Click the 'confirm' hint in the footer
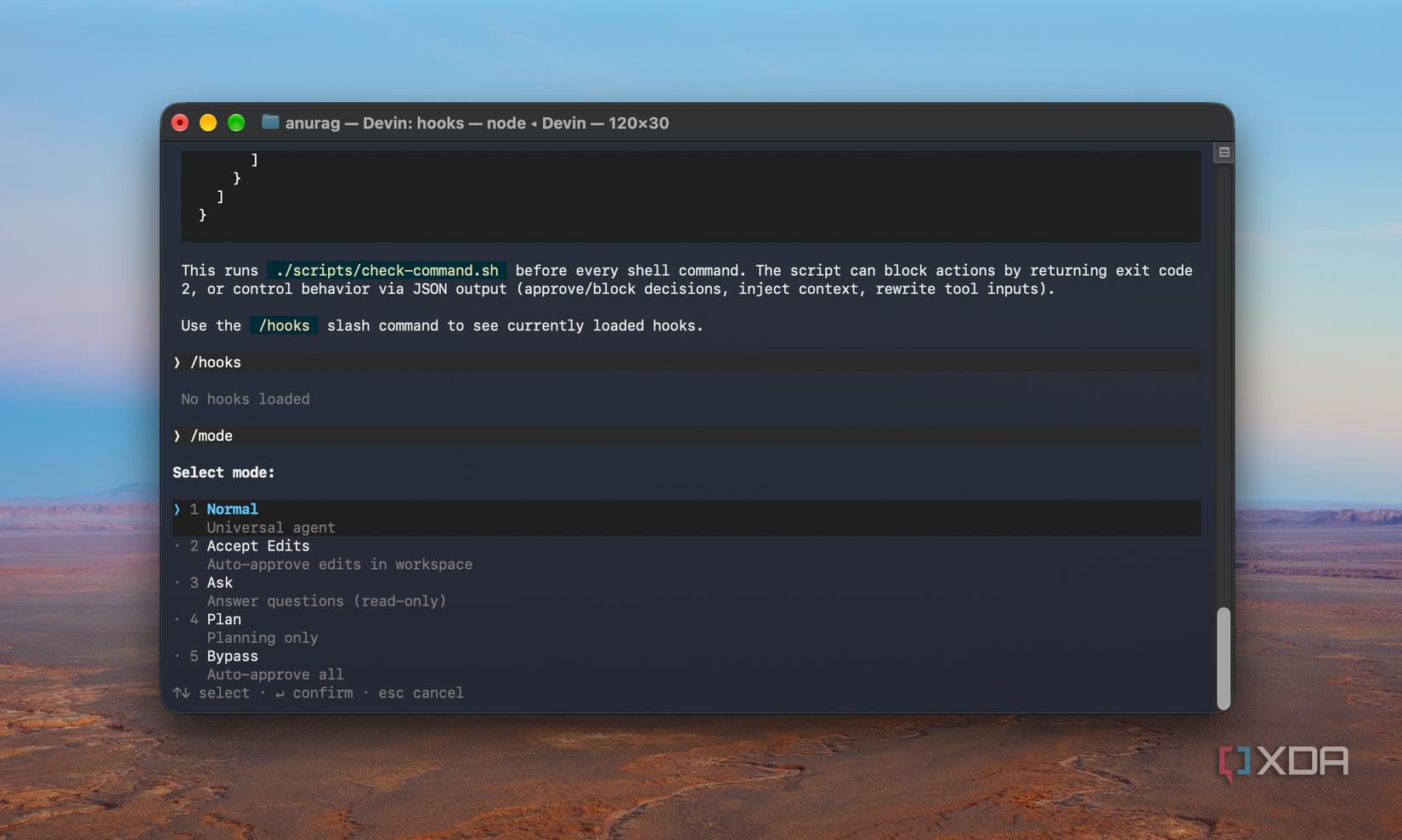This screenshot has width=1402, height=840. click(323, 693)
